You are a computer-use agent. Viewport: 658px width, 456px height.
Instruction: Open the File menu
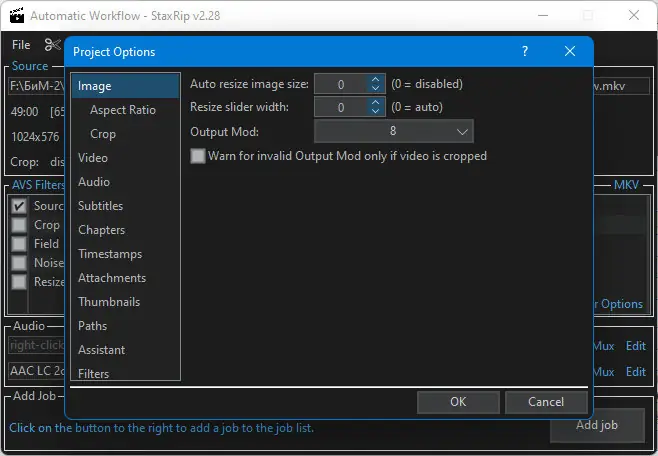[x=21, y=45]
